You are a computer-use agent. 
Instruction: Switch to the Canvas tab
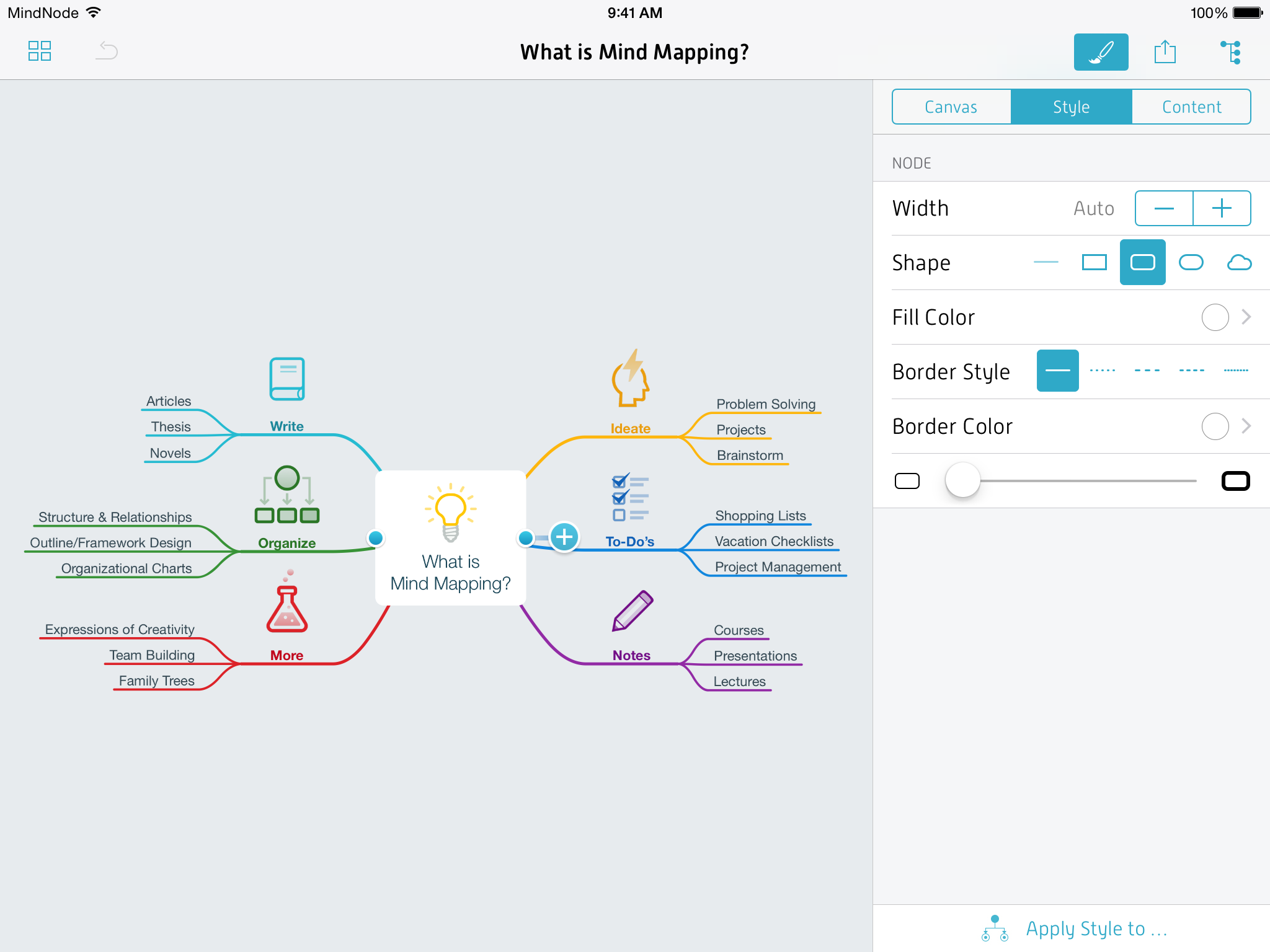[x=950, y=106]
